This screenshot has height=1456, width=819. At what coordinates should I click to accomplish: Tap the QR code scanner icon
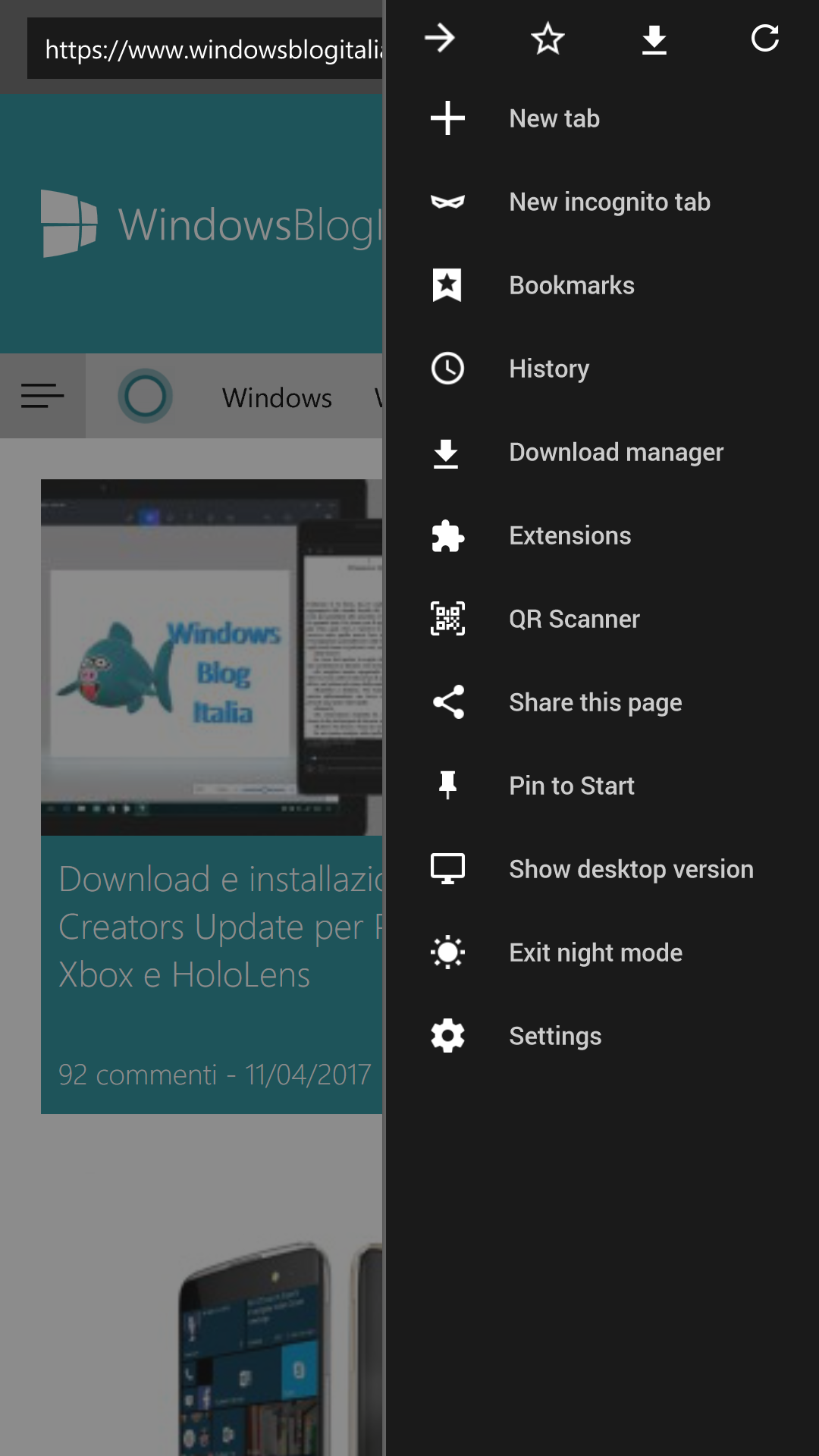point(447,619)
